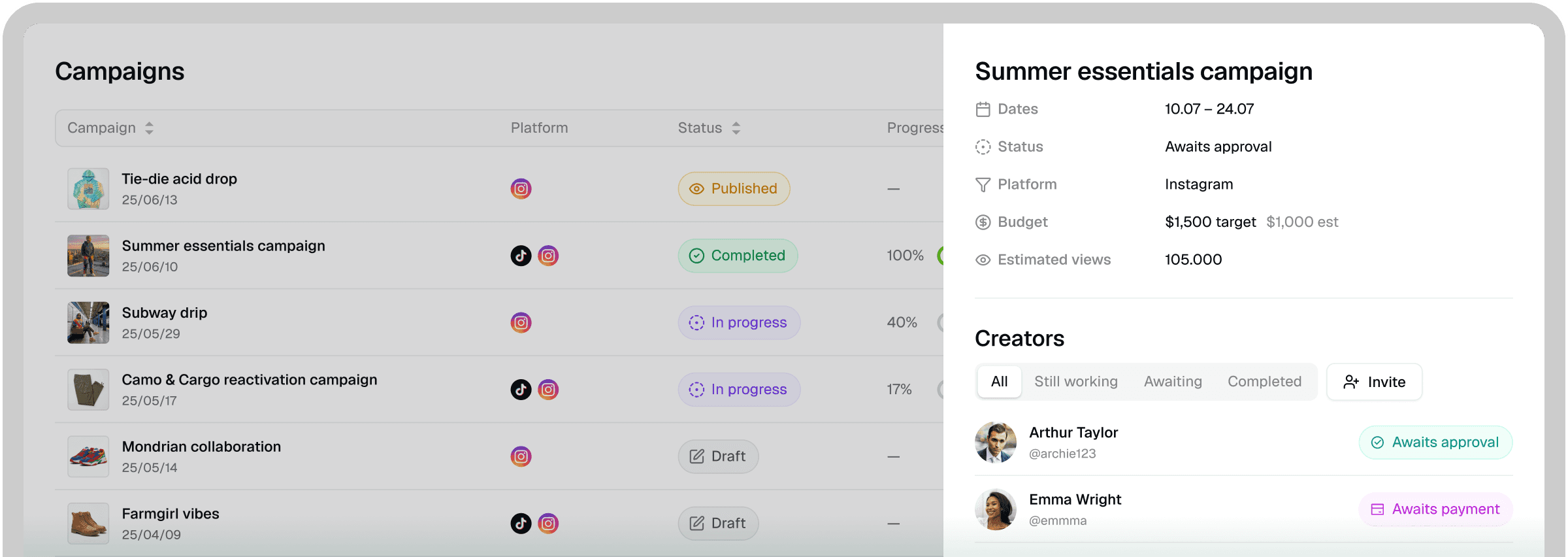Click the dollar icon beside Budget

pyautogui.click(x=983, y=222)
